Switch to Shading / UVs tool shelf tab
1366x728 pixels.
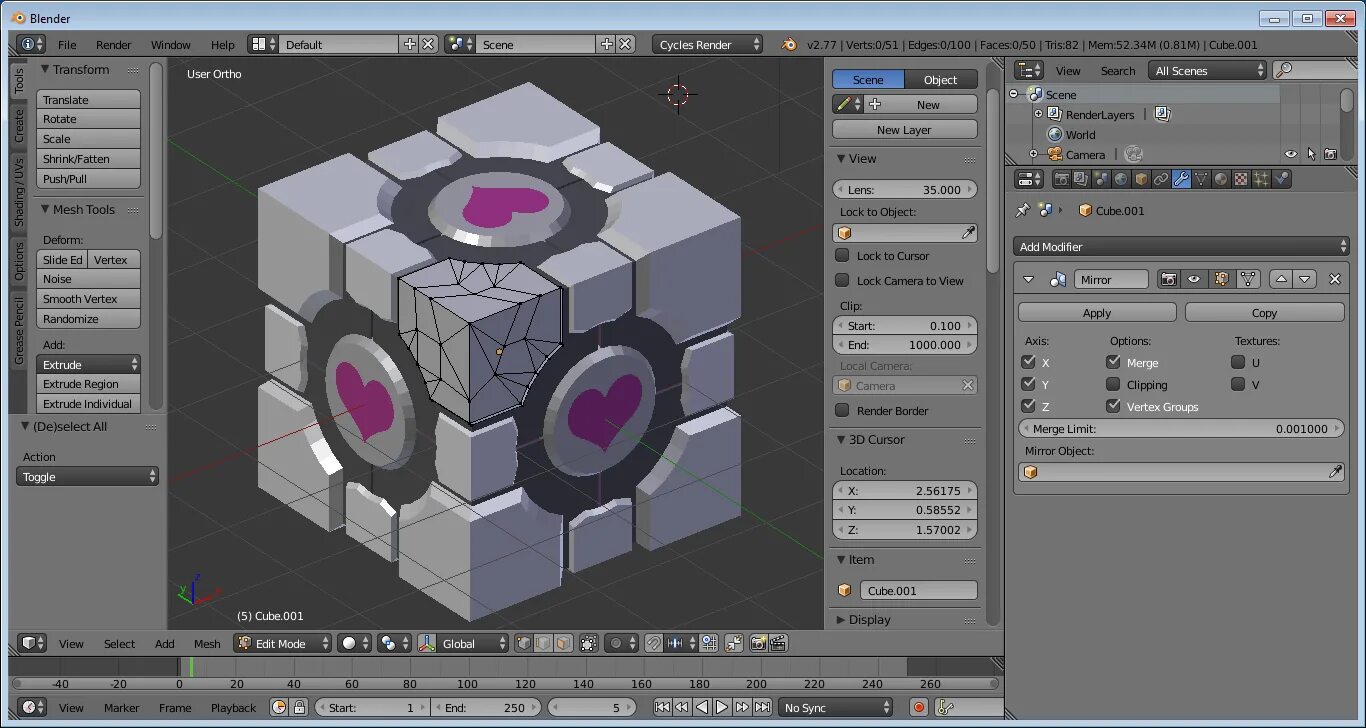pyautogui.click(x=18, y=191)
